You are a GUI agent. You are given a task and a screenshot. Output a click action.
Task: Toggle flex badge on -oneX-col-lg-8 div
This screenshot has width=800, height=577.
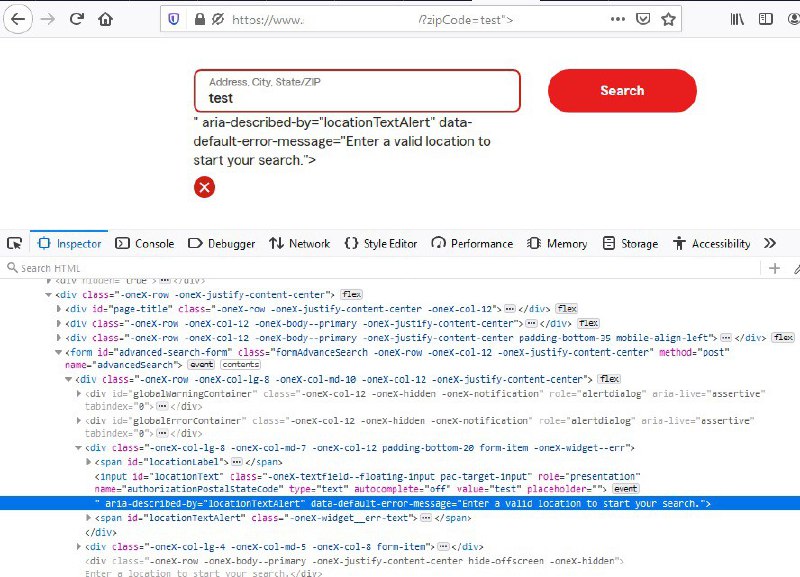click(x=610, y=379)
